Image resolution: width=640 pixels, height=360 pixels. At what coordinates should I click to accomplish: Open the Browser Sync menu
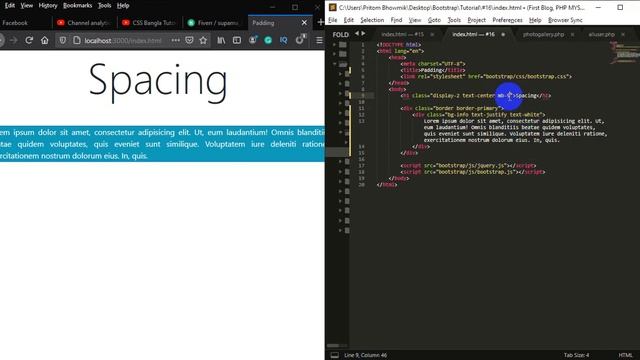coord(565,20)
